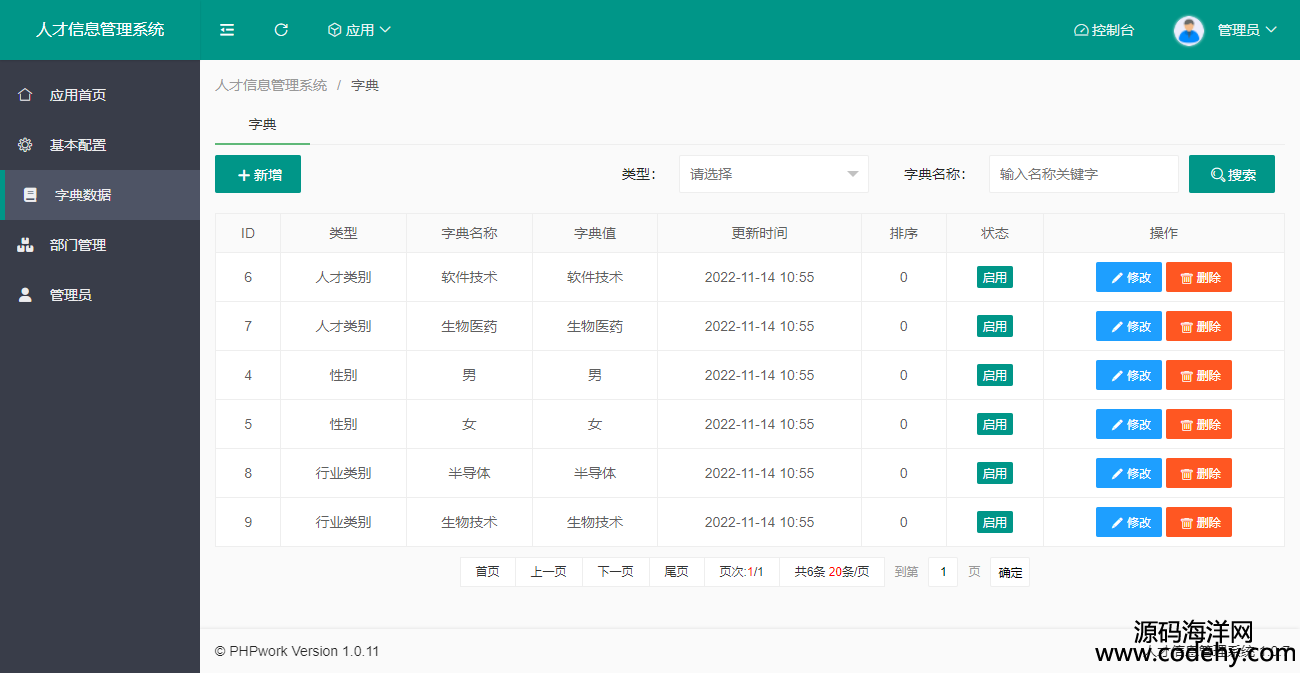Focus the 字典名称 keyword input field
Image resolution: width=1300 pixels, height=673 pixels.
(x=1083, y=174)
